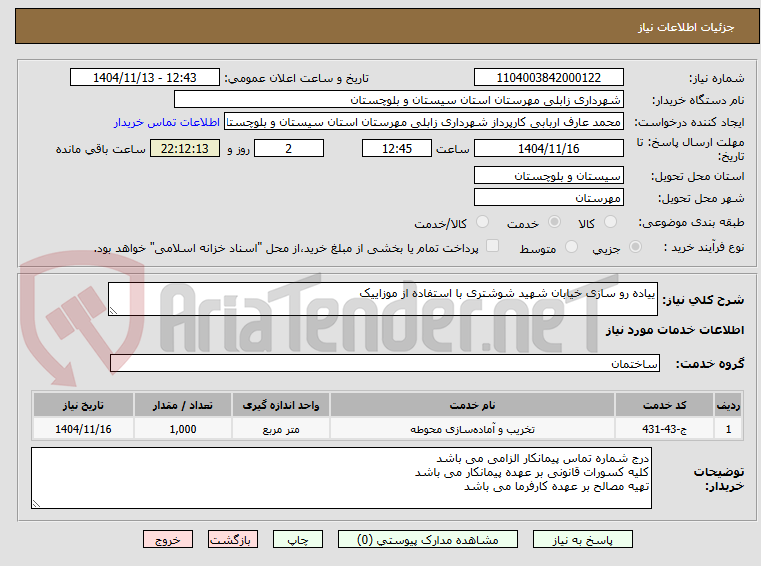Select the کالا radio button
Screen dimensions: 761x566
[x=610, y=222]
